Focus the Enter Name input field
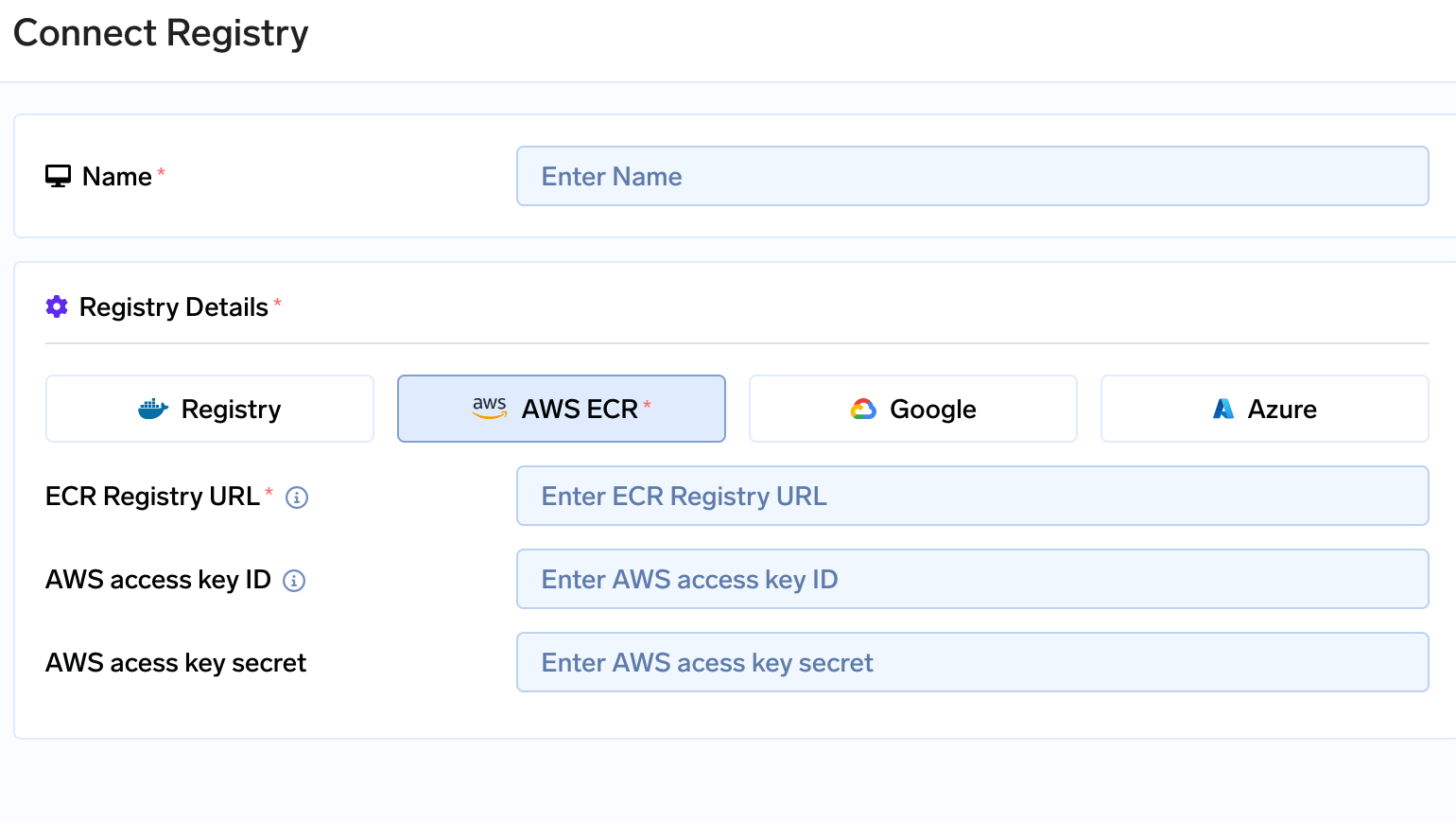This screenshot has height=821, width=1456. [x=973, y=176]
